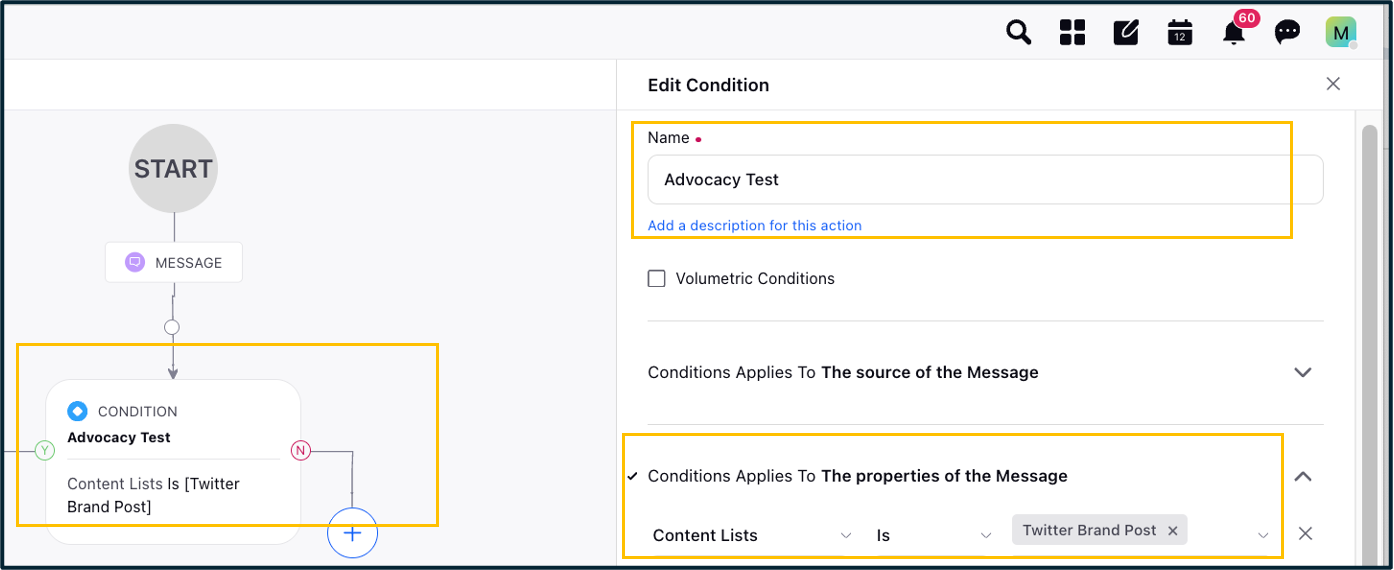
Task: Open the app launcher grid icon
Action: coord(1072,32)
